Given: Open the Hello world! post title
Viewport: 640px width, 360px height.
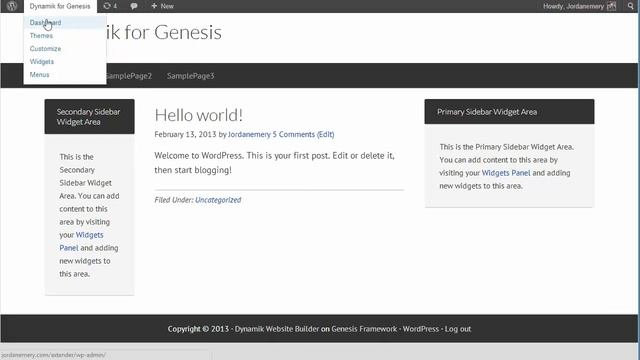Looking at the screenshot, I should [198, 115].
